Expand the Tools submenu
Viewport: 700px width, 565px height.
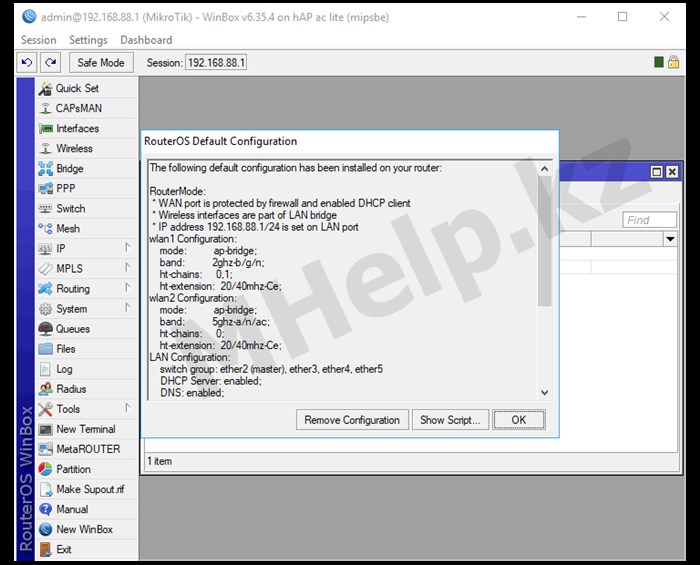[128, 408]
